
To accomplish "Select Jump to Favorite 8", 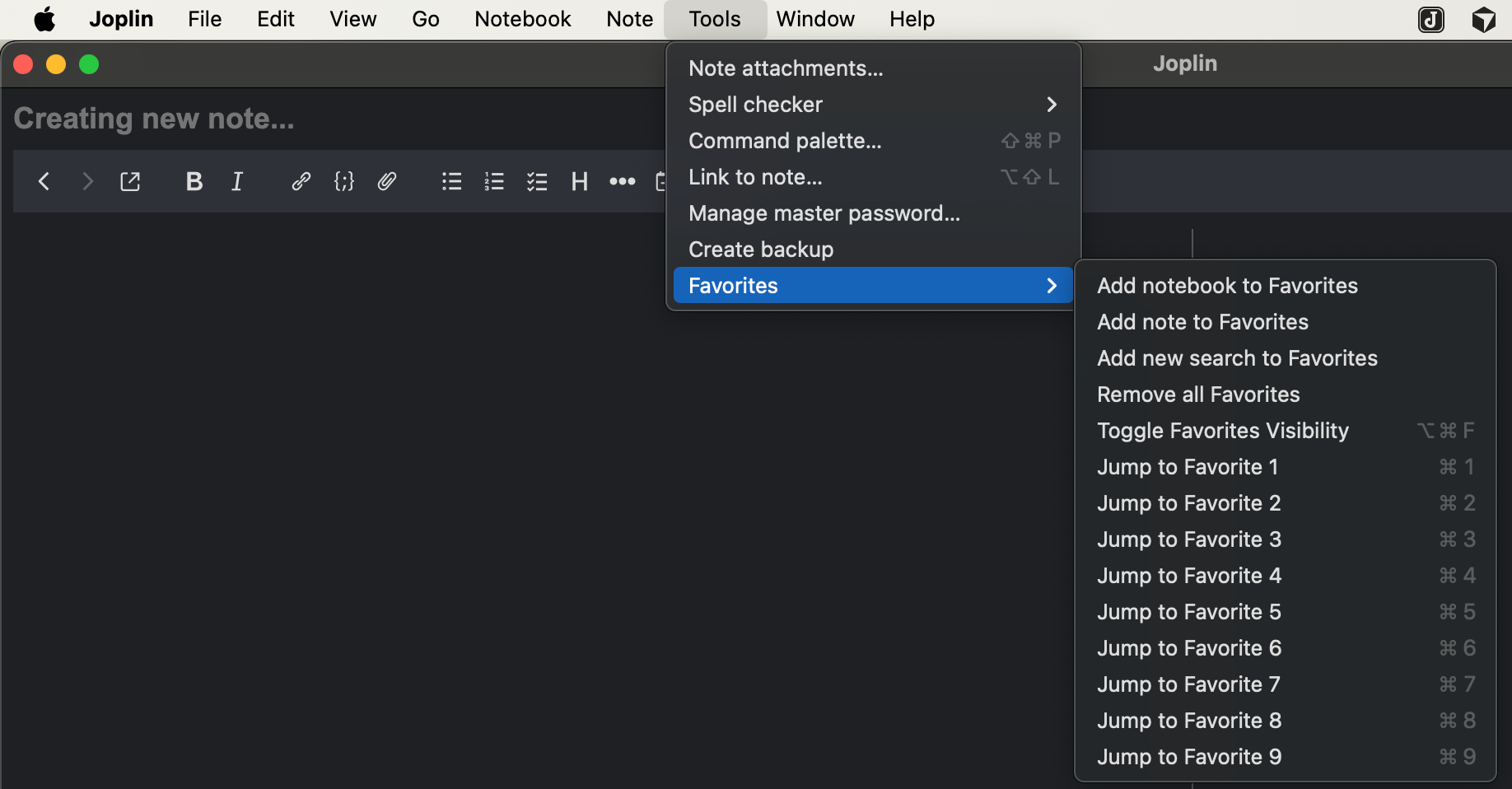I will (1286, 721).
